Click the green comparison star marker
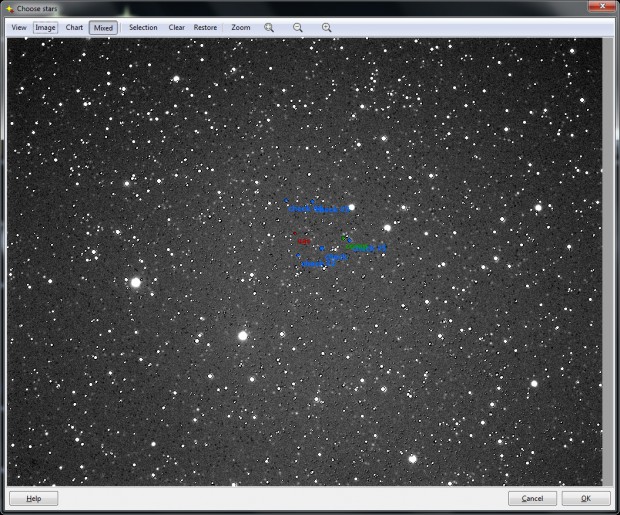620x515 pixels. (x=343, y=238)
